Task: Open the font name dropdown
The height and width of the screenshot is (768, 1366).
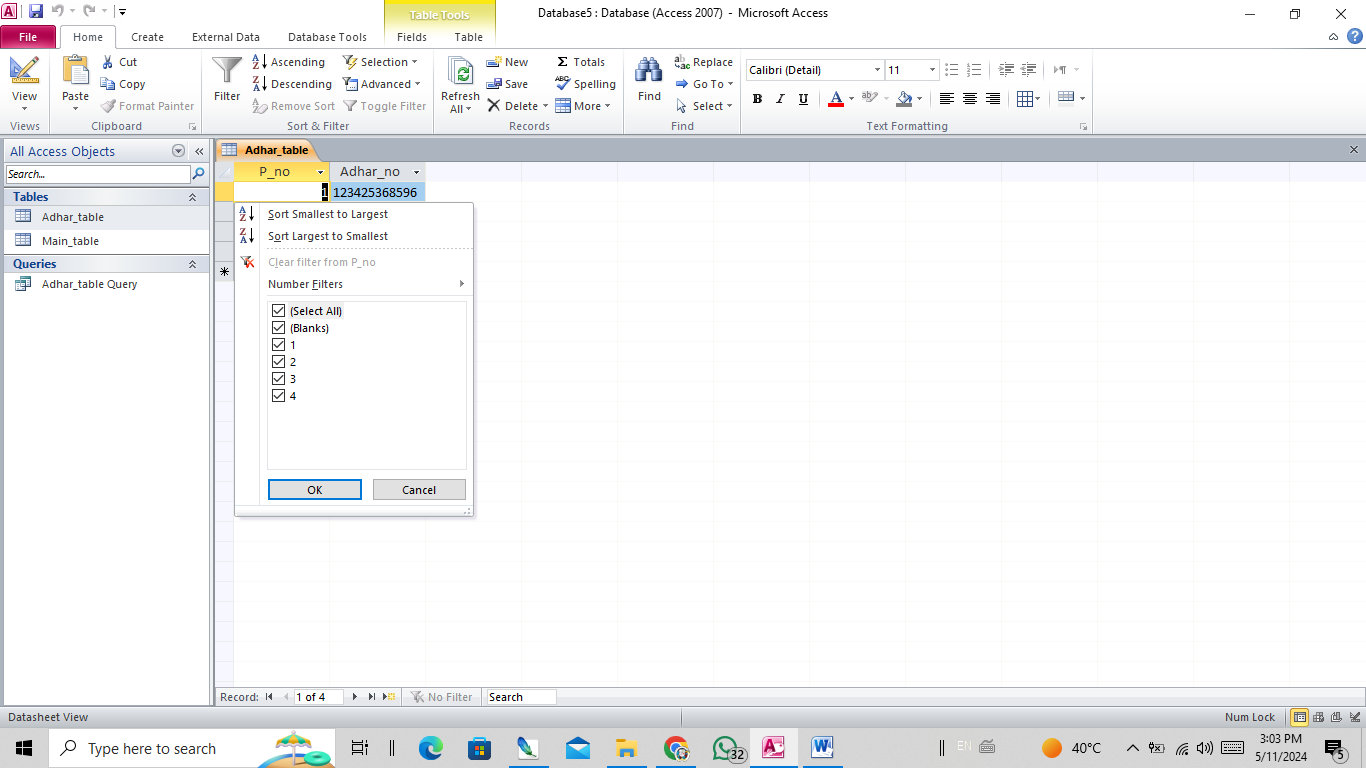Action: pyautogui.click(x=877, y=70)
